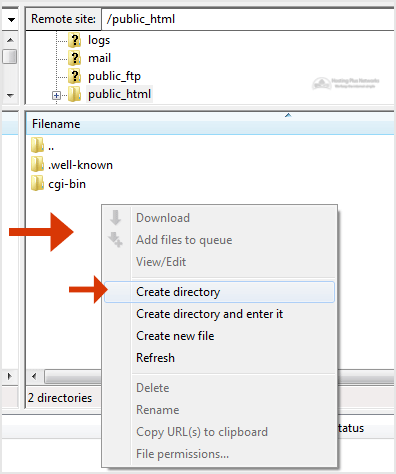This screenshot has height=474, width=396.
Task: Click the logs folder unknown-status icon
Action: [x=75, y=40]
